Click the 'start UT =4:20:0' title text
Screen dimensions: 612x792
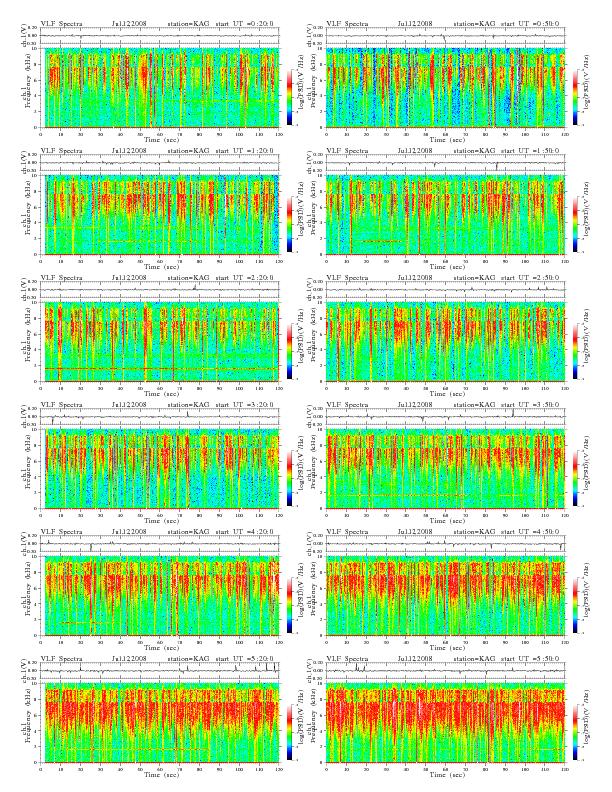coord(244,532)
